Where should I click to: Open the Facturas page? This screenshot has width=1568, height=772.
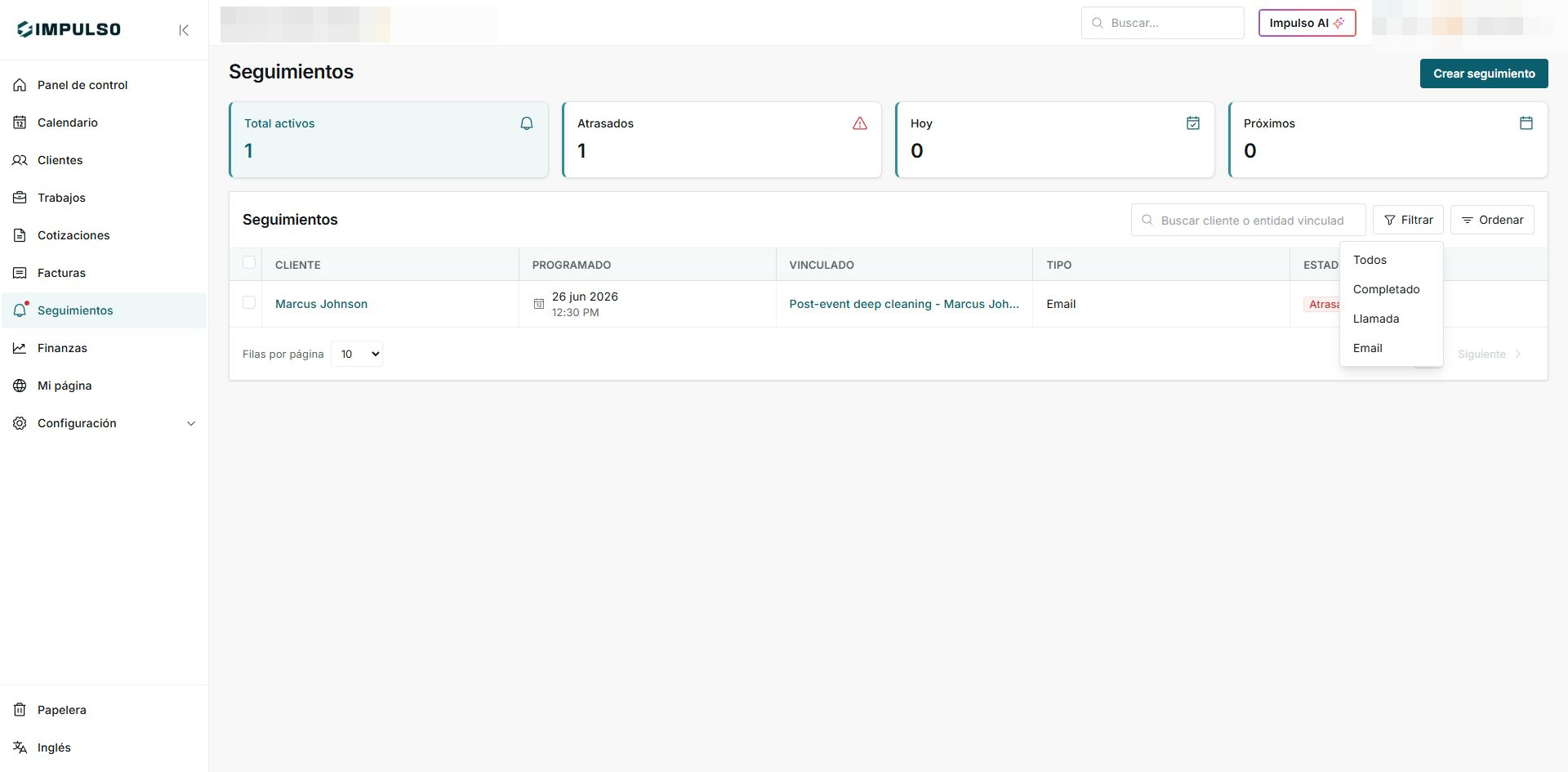[104, 273]
